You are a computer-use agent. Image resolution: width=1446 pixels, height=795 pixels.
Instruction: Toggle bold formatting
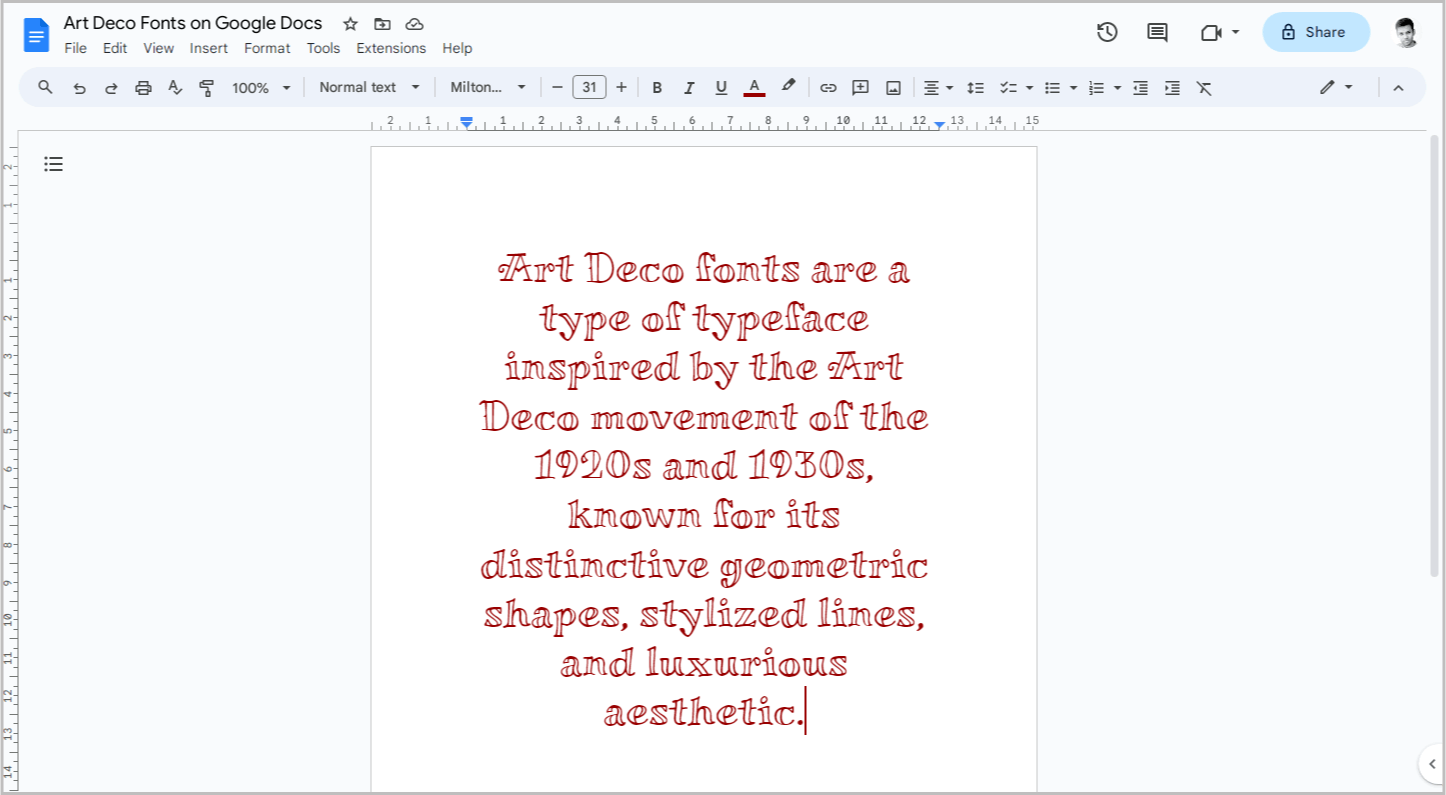coord(657,87)
